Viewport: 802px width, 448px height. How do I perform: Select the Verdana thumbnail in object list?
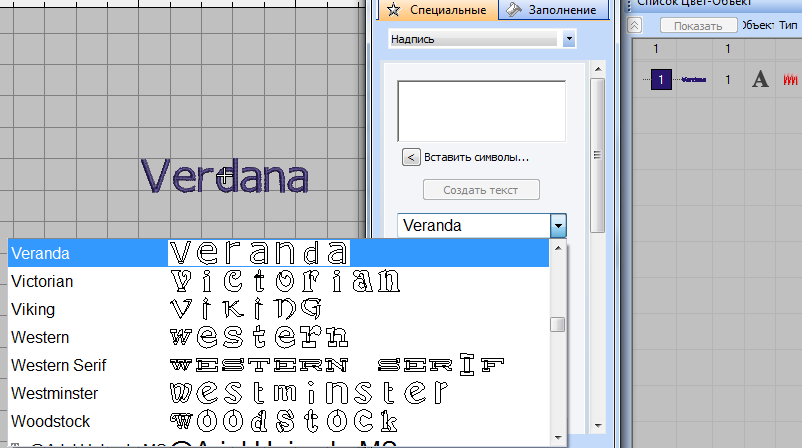click(x=694, y=79)
